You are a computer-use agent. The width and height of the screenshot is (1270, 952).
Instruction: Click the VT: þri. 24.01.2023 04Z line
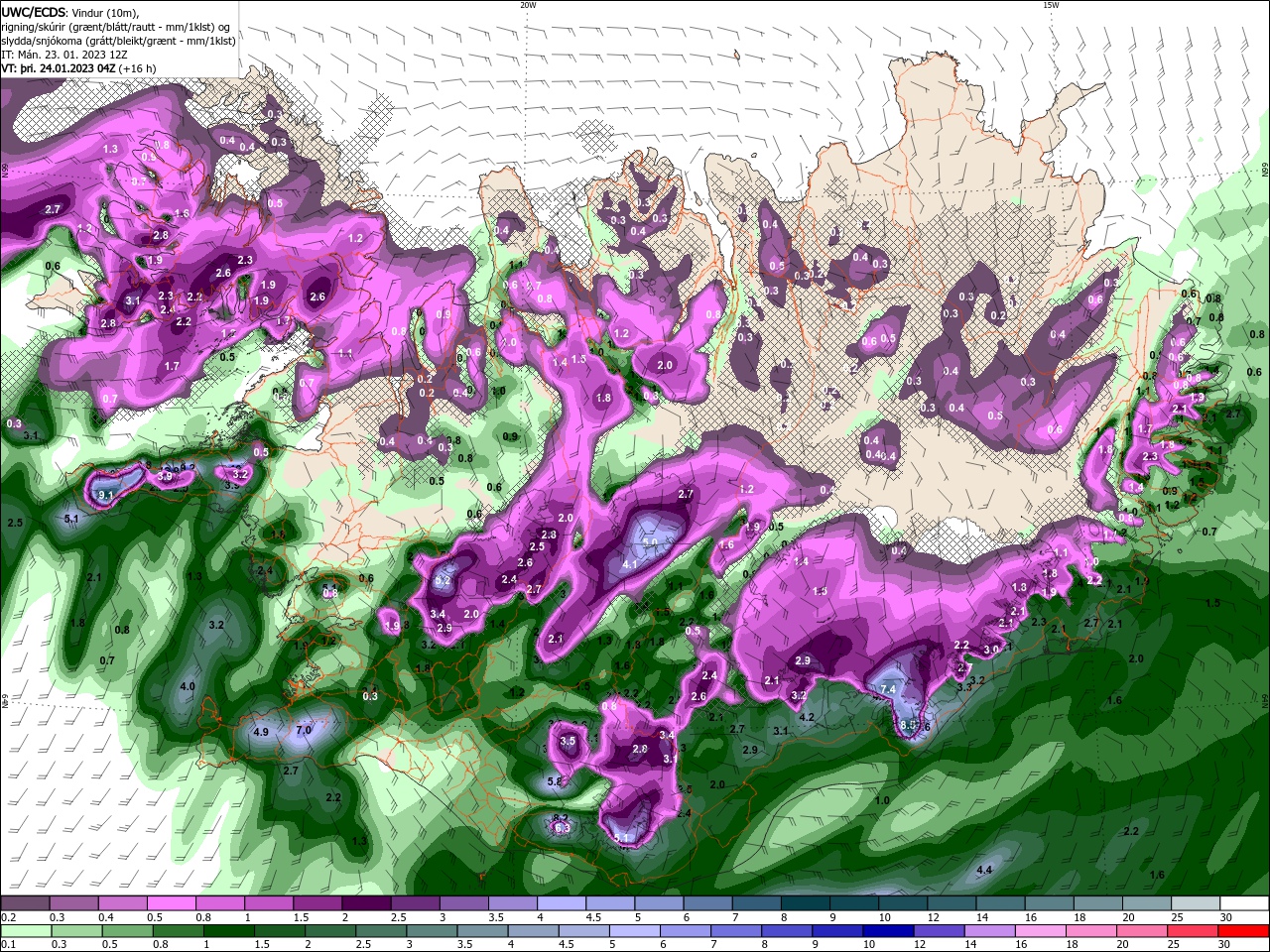[x=78, y=68]
